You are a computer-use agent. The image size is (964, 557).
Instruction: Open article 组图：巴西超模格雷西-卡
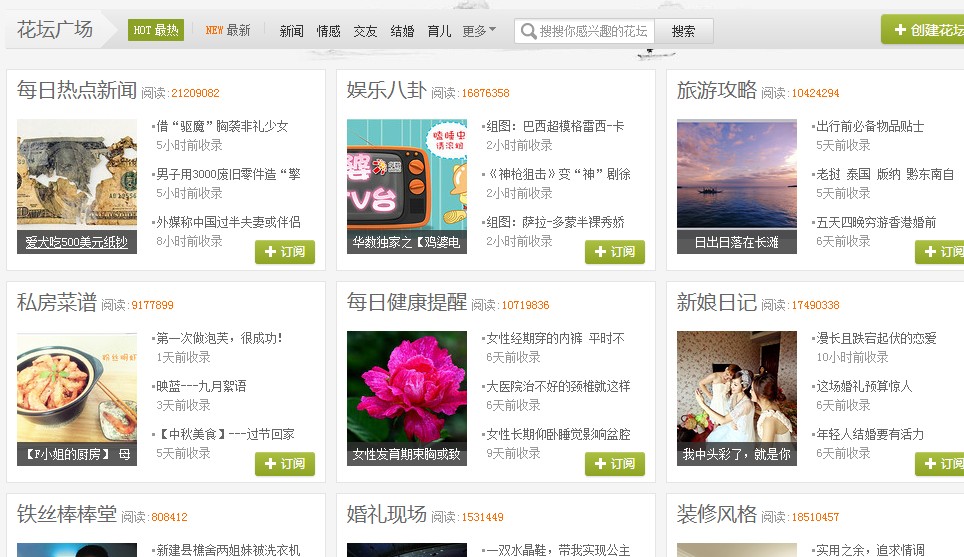555,126
